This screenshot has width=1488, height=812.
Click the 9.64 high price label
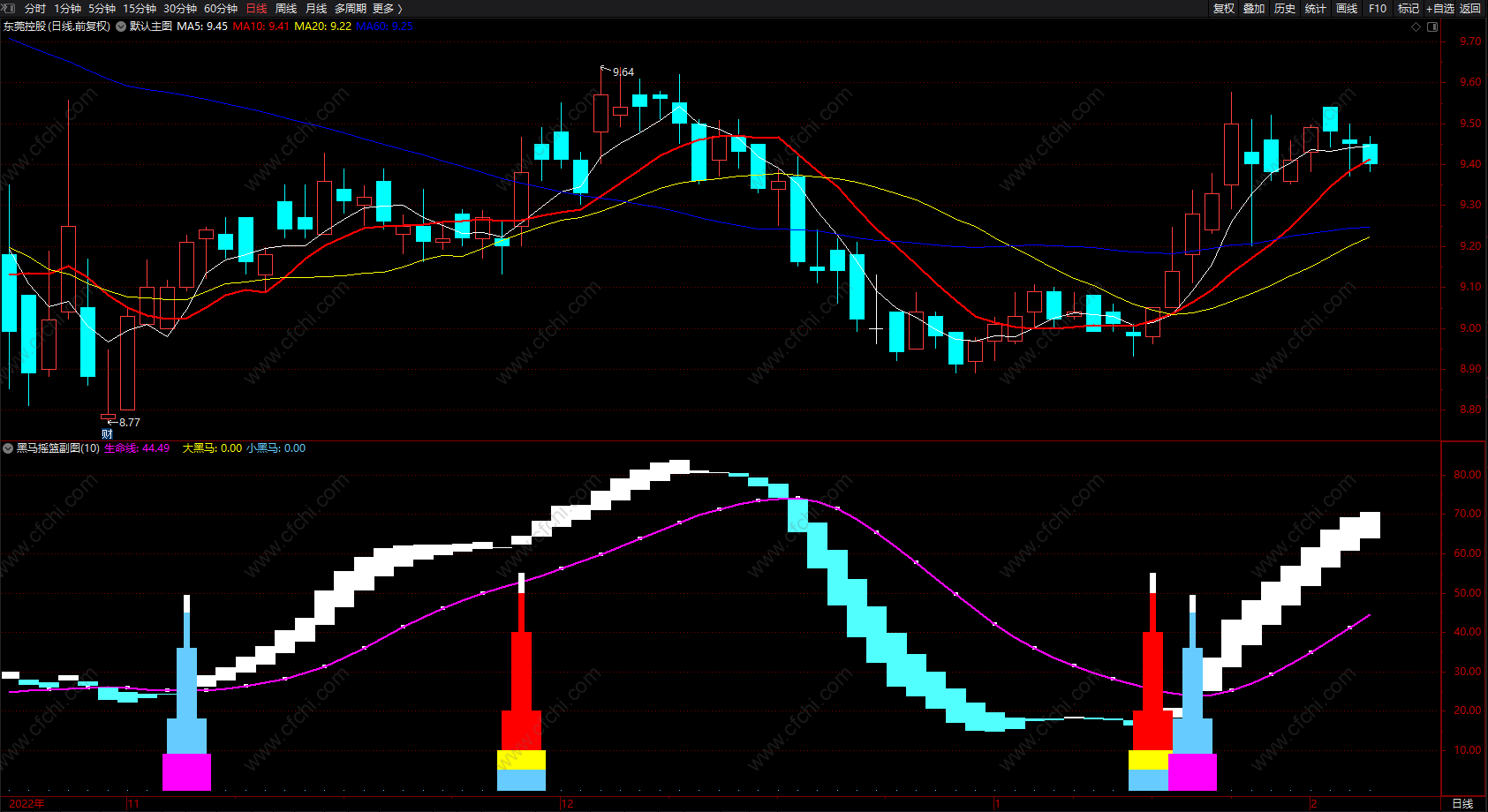623,72
